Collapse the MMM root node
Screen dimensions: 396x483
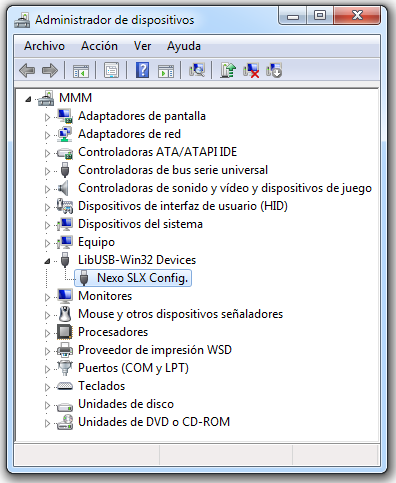[x=28, y=99]
